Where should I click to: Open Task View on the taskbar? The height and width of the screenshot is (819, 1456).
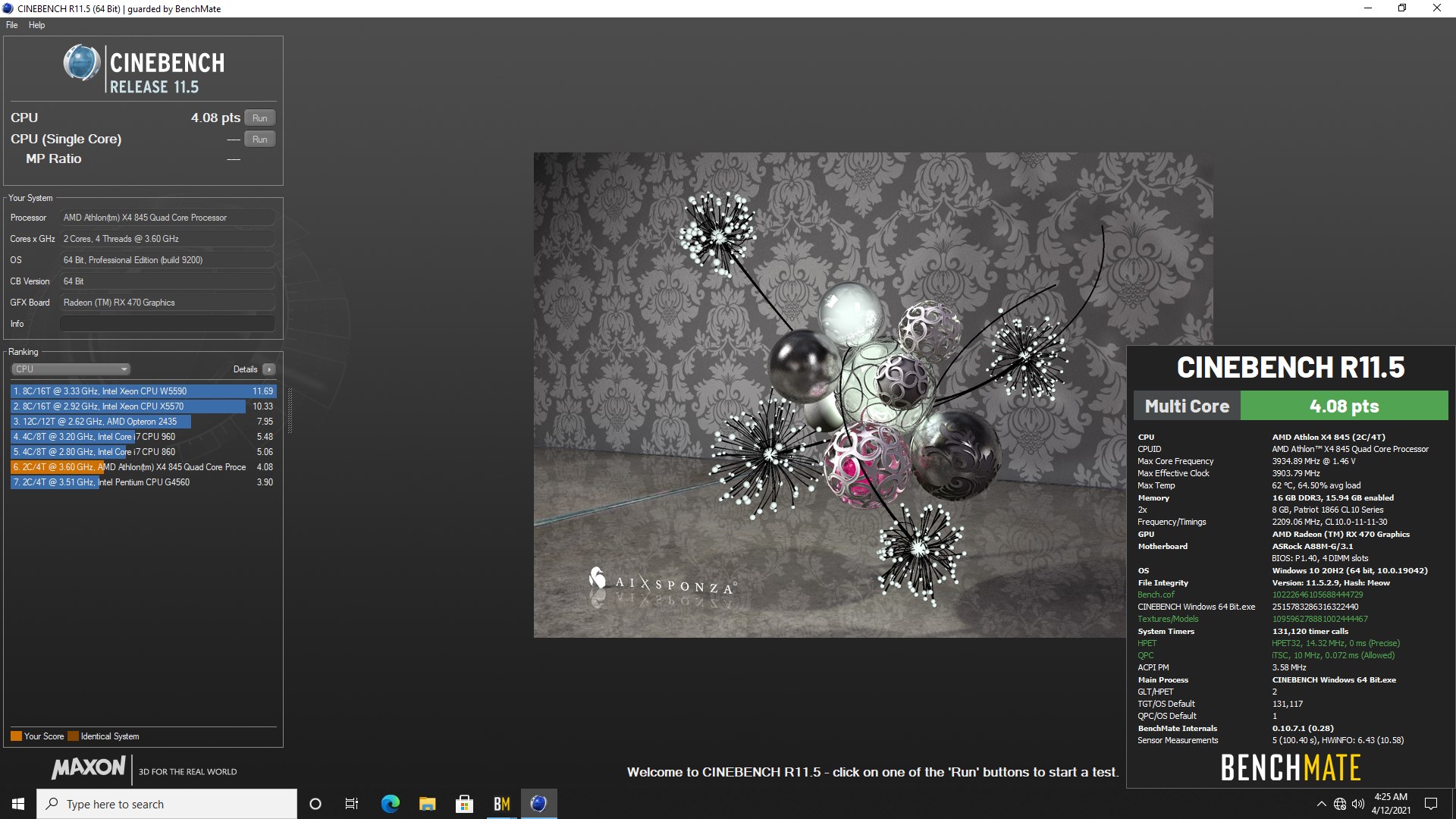352,804
